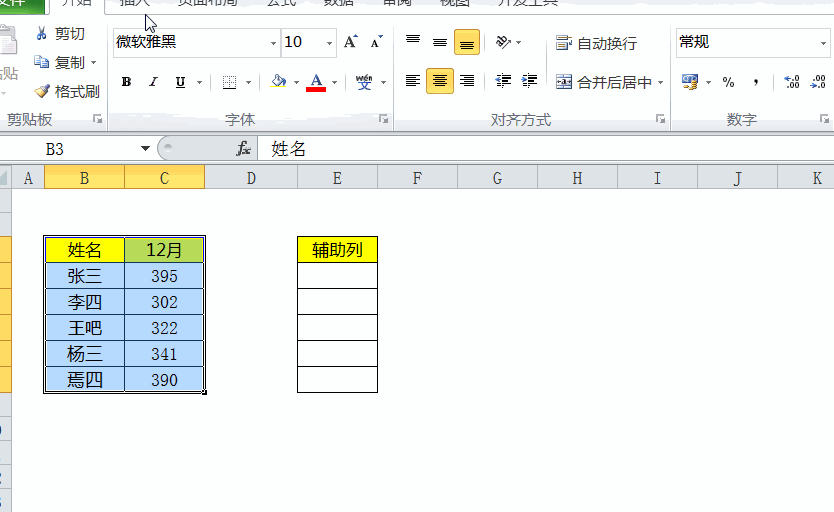The image size is (834, 512).
Task: Select the cell 王吧
Action: 85,328
